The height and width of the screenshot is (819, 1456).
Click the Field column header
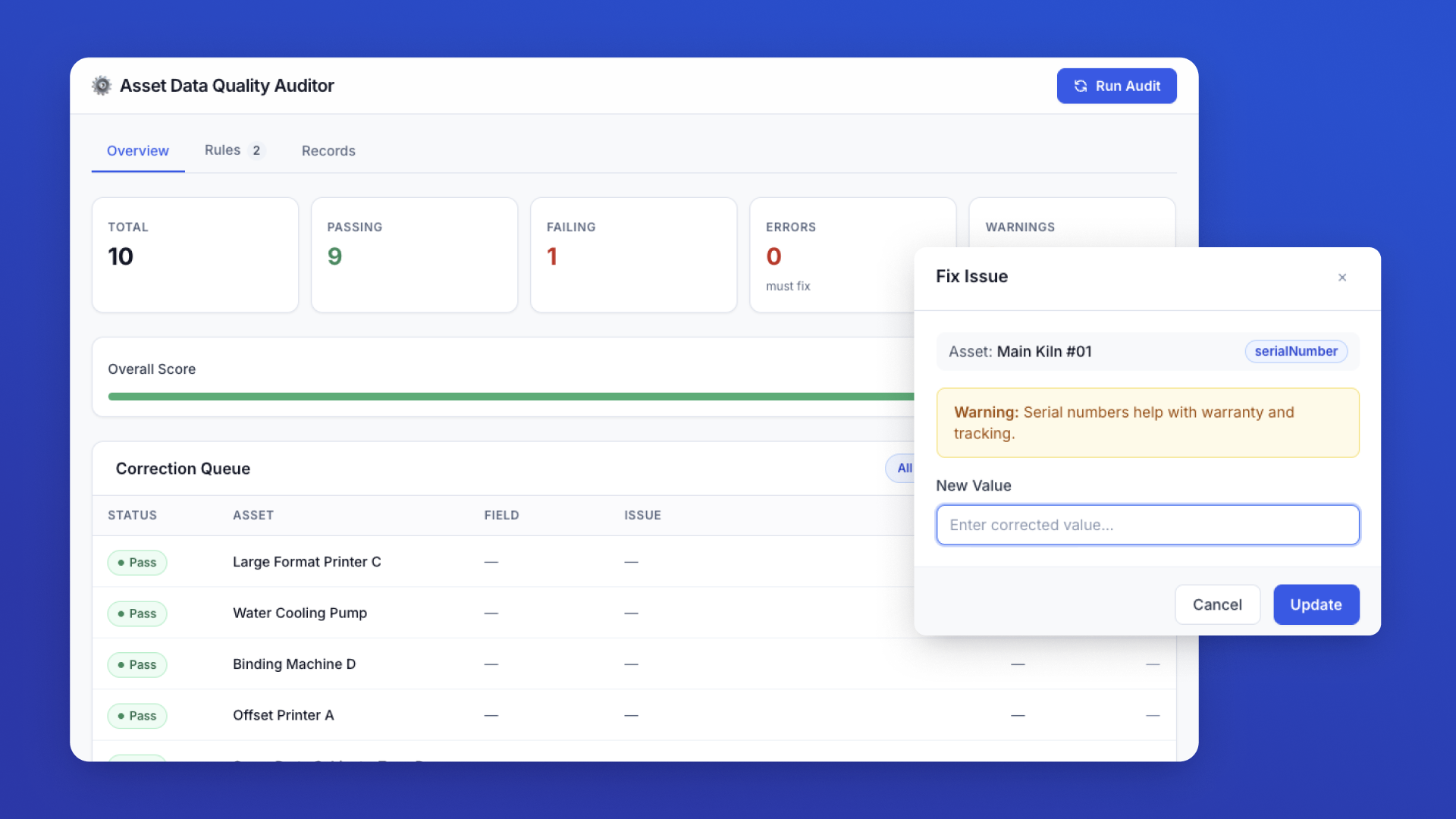click(x=501, y=515)
